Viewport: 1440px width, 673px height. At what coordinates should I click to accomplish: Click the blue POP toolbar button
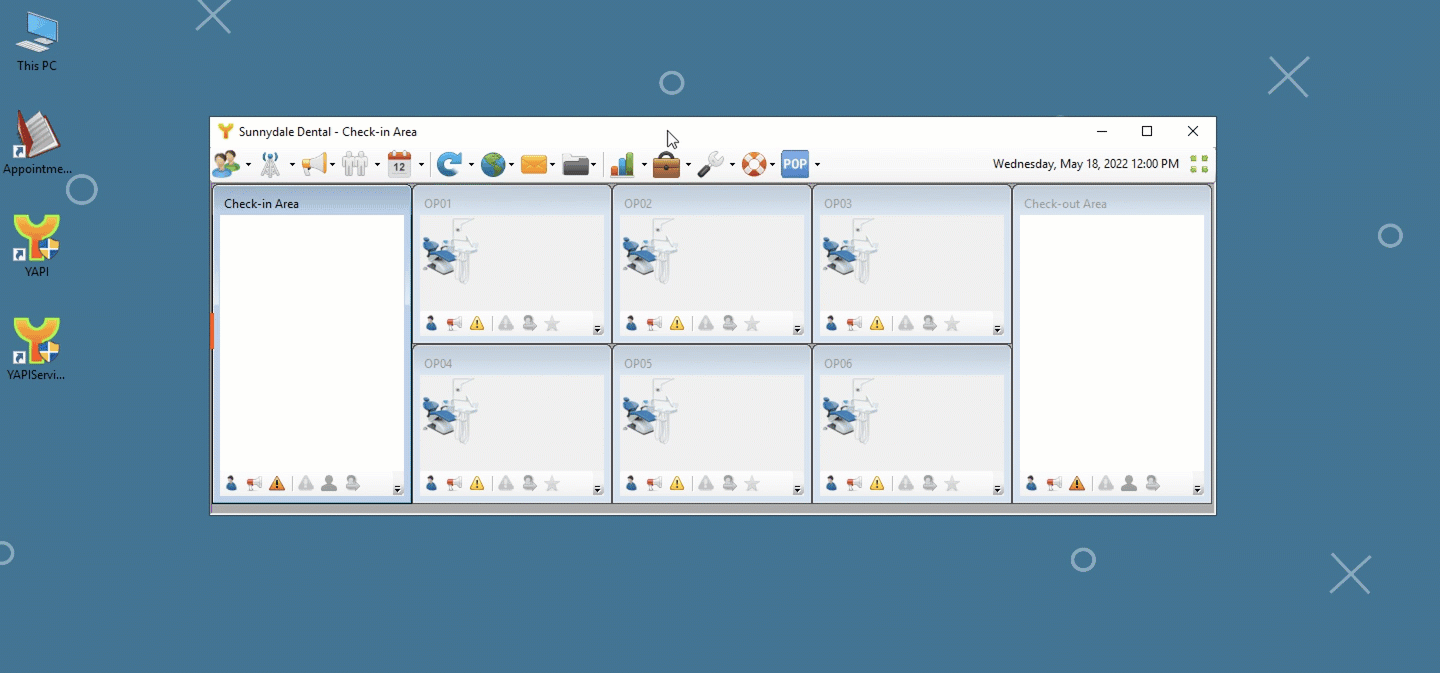[794, 164]
